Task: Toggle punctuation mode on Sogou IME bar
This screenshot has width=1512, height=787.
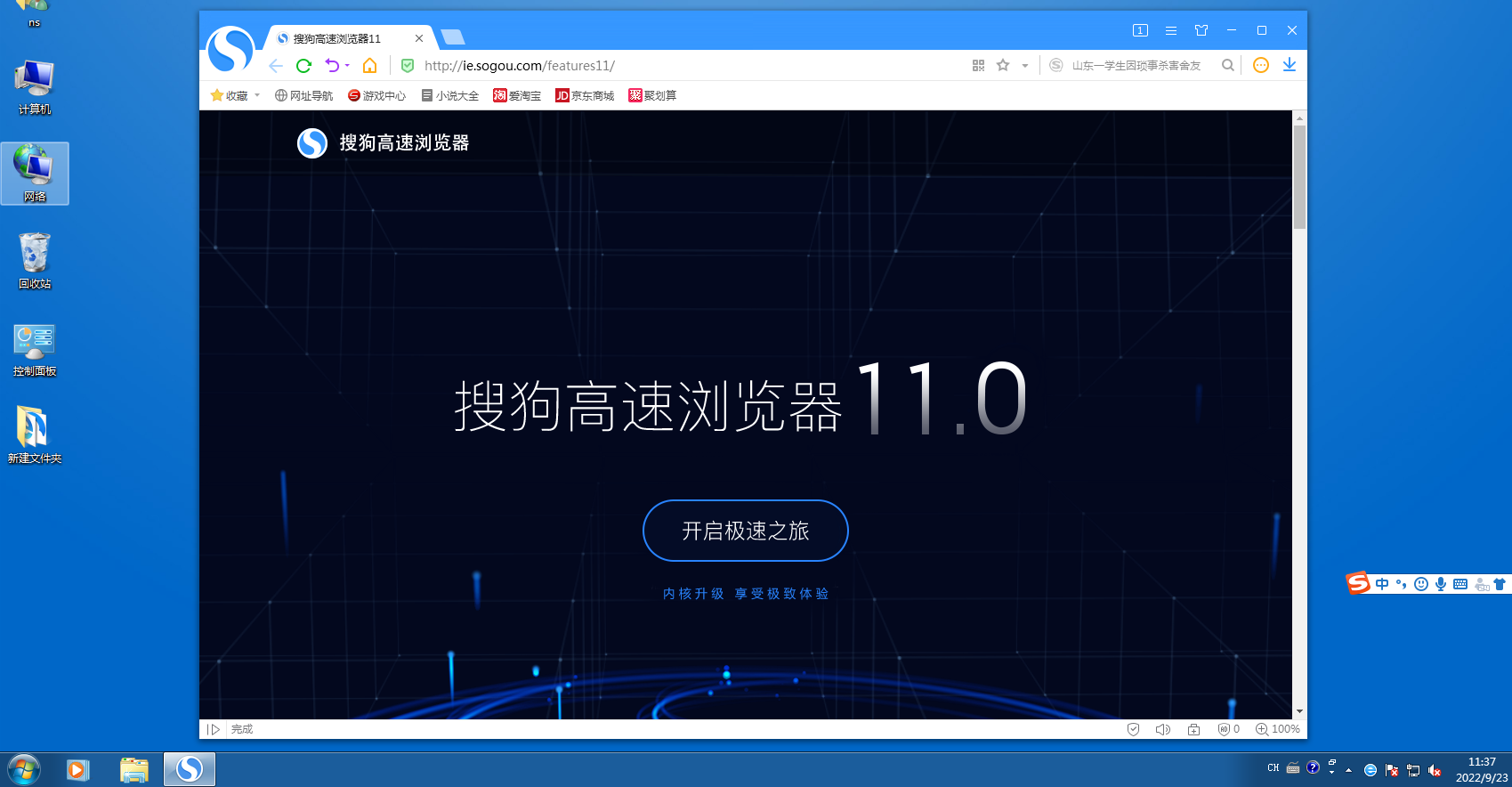Action: [1401, 584]
